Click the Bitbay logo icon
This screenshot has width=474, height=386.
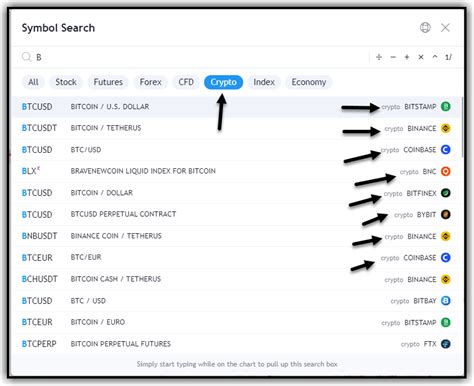click(x=446, y=301)
